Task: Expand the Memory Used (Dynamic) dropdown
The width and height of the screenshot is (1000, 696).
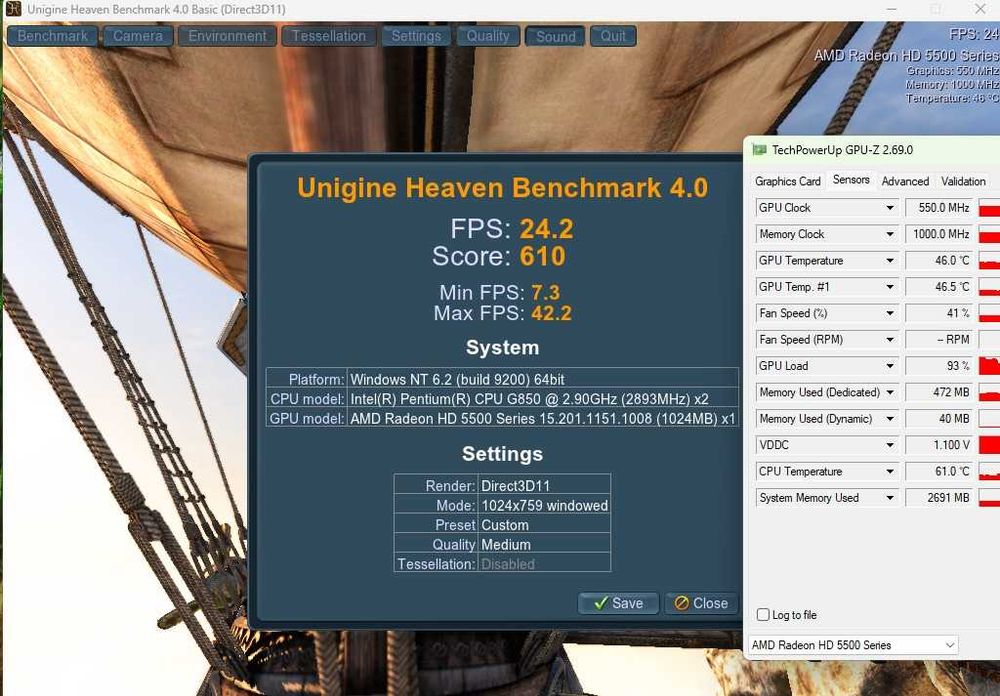Action: point(890,419)
